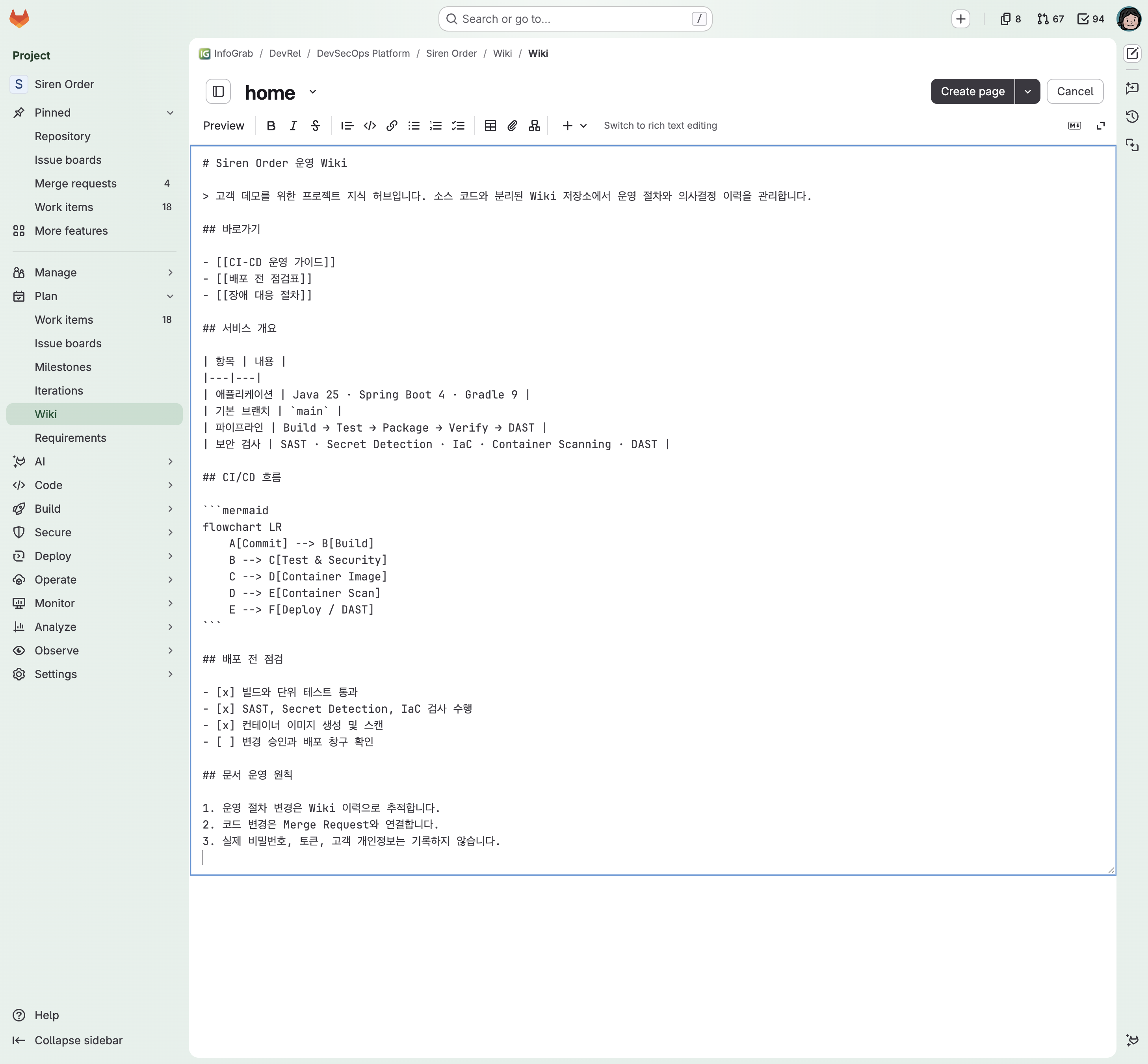This screenshot has height=1064, width=1148.
Task: Open the create new plus menu
Action: [961, 19]
